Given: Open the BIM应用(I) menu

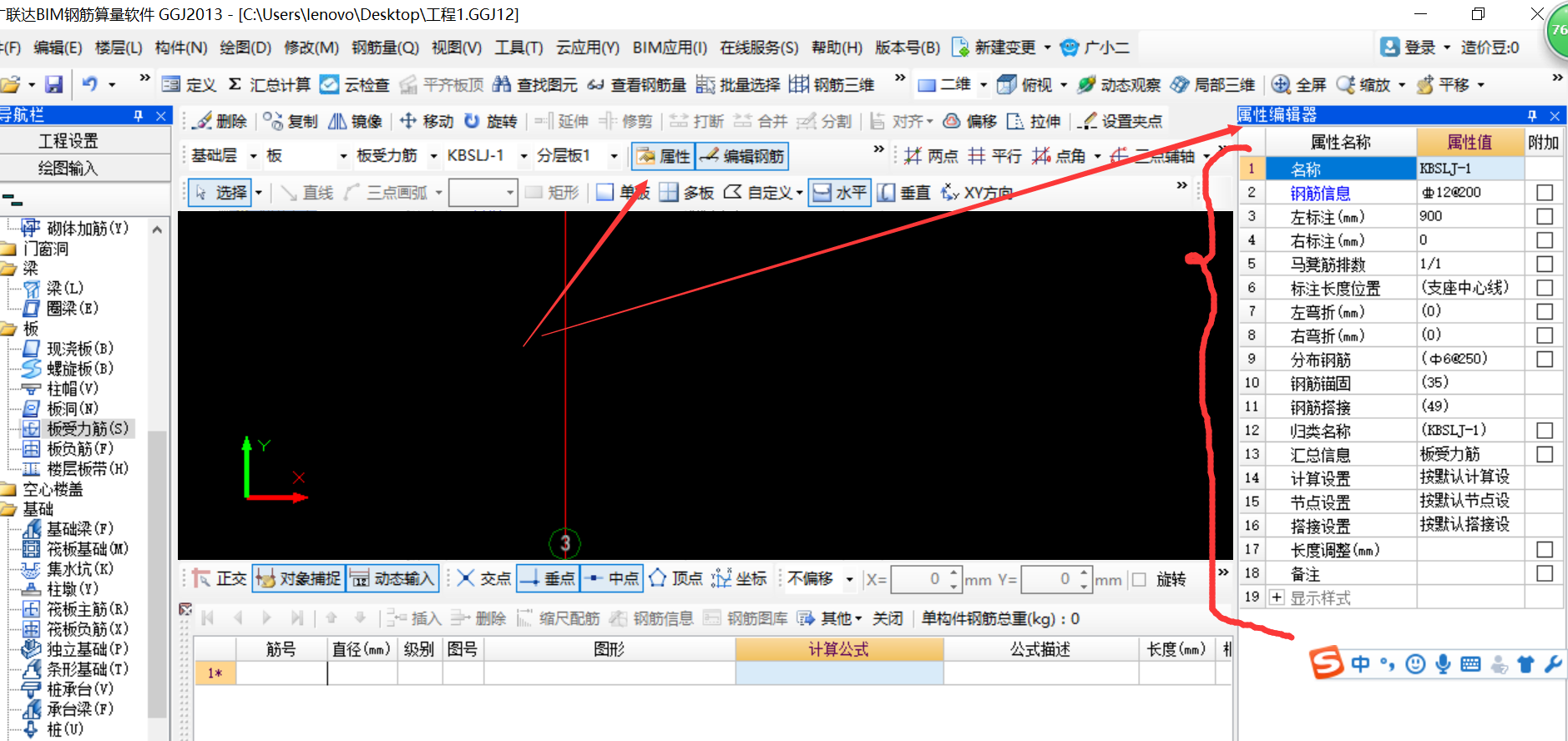Looking at the screenshot, I should click(x=670, y=48).
